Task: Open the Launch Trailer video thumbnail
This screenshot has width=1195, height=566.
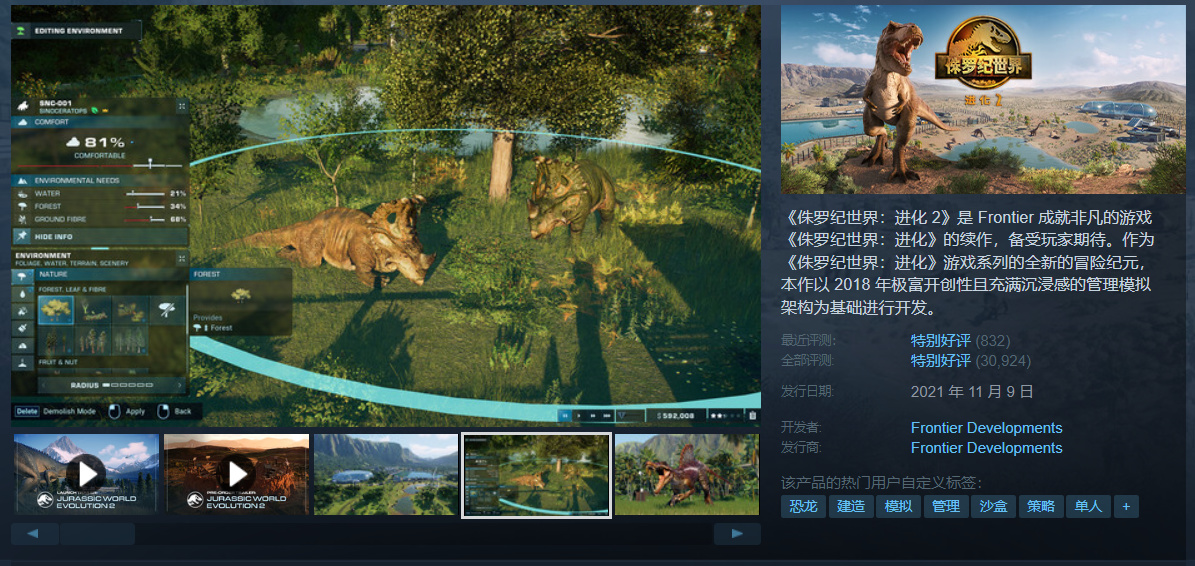Action: (86, 474)
